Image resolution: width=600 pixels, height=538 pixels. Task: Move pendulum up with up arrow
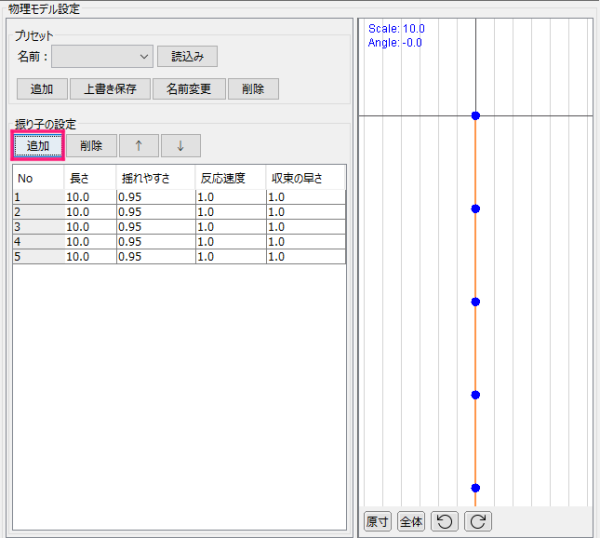[139, 146]
